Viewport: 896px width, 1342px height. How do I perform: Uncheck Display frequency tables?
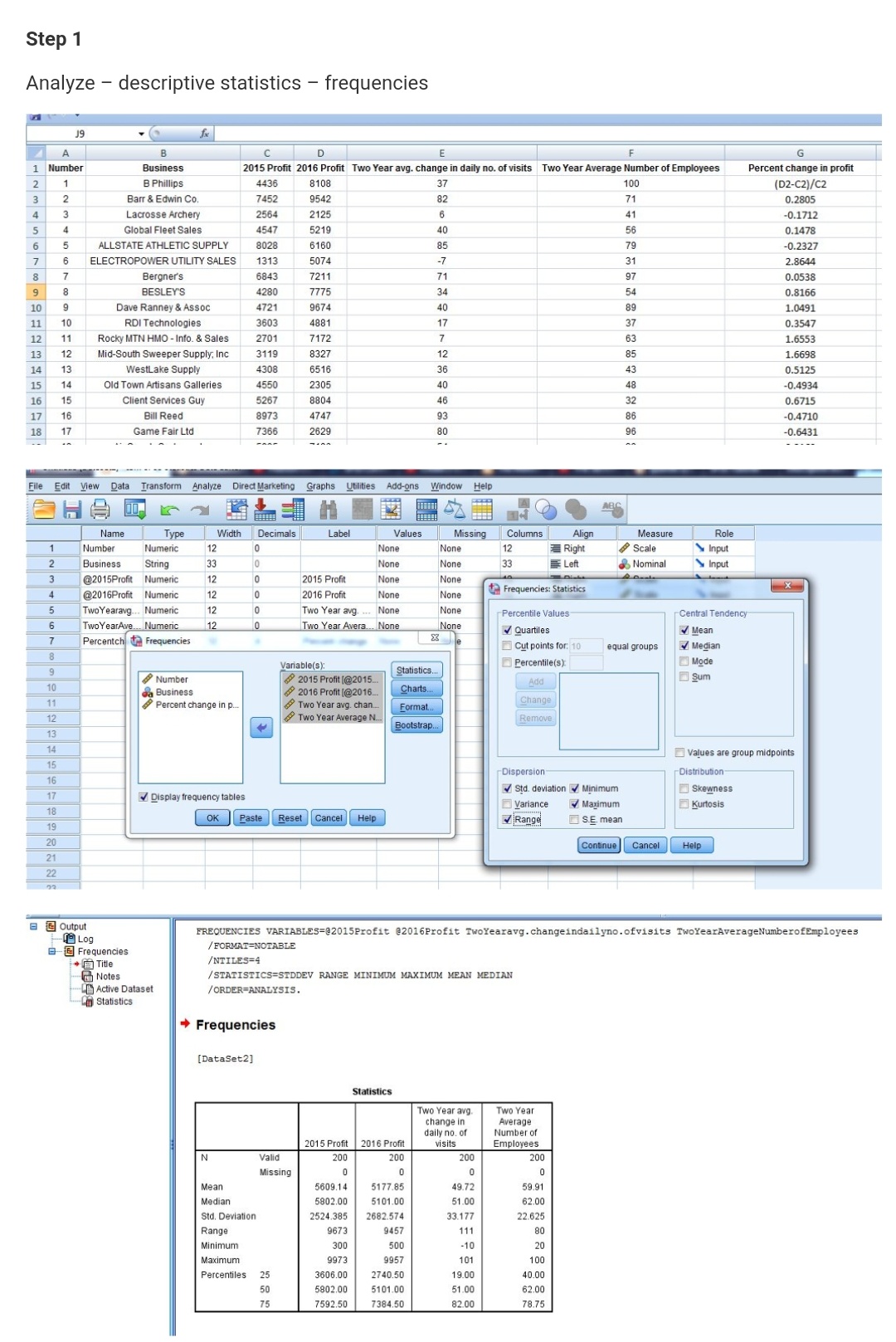click(144, 798)
